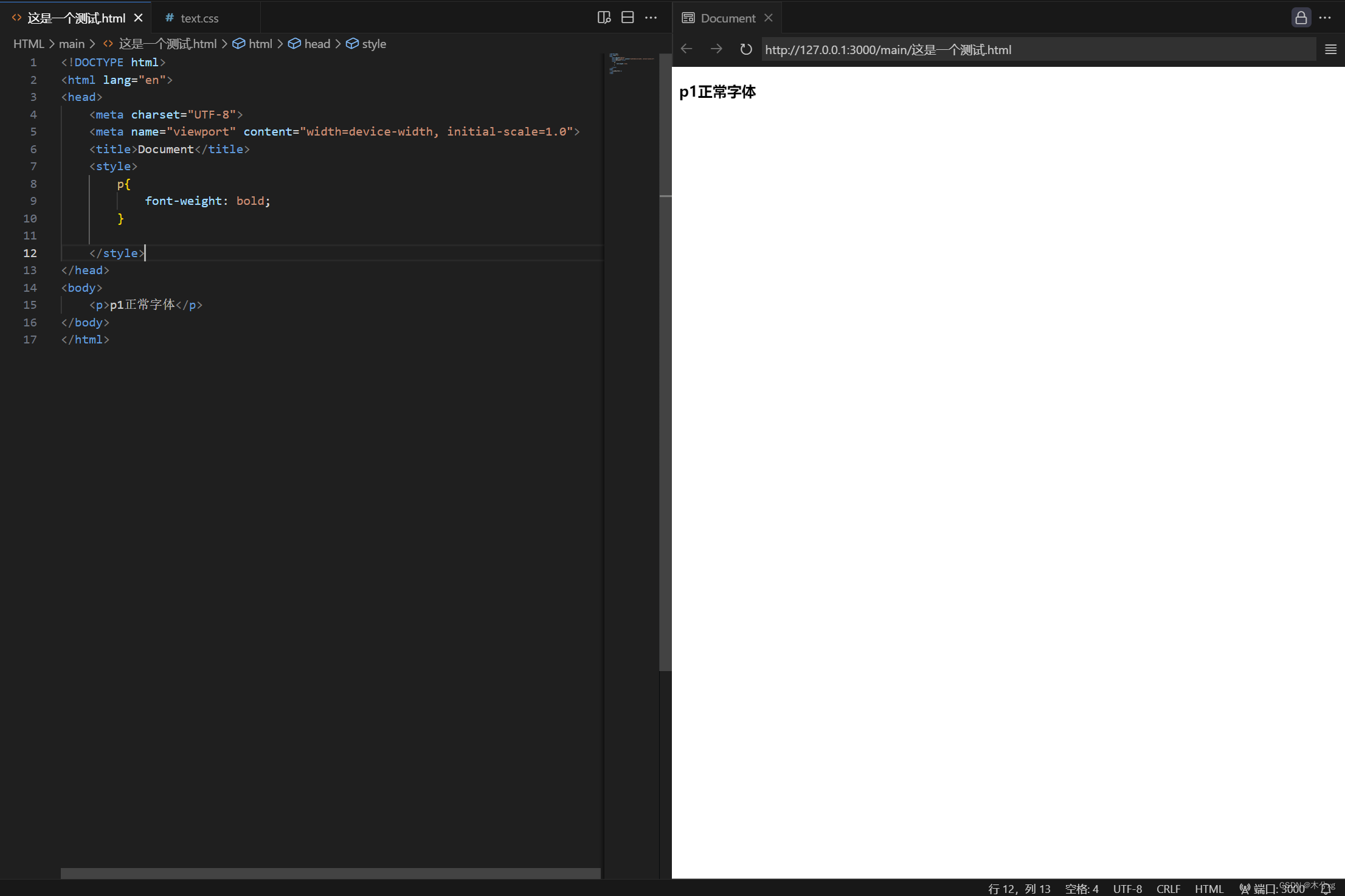Click the split editor layout icon
The width and height of the screenshot is (1345, 896).
tap(628, 18)
